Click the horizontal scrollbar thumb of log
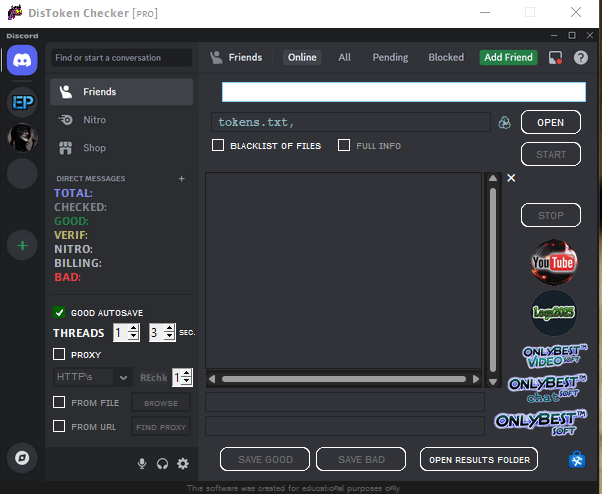 (x=344, y=379)
